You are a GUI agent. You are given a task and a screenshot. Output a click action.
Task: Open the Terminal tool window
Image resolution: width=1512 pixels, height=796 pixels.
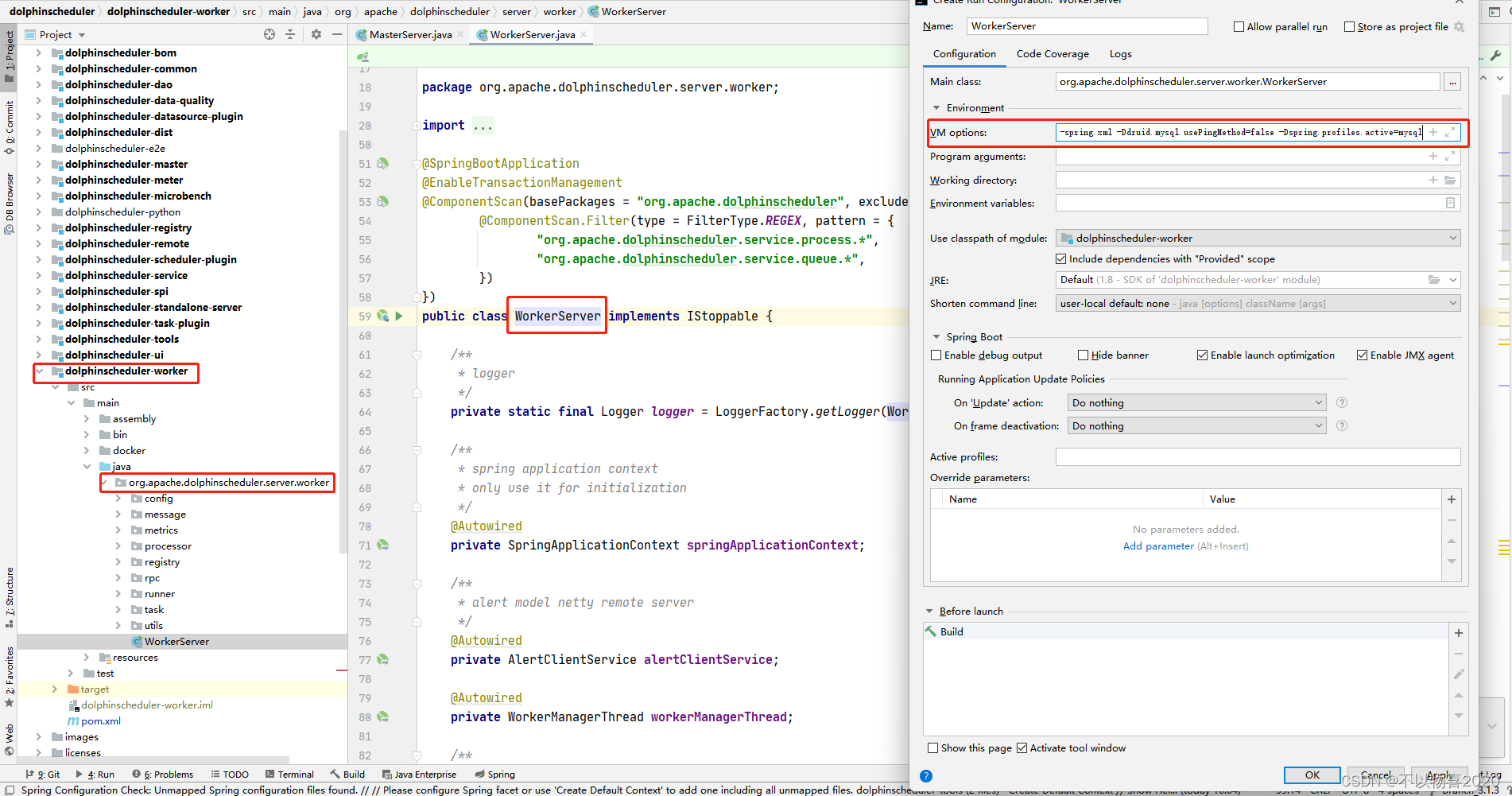pos(290,774)
